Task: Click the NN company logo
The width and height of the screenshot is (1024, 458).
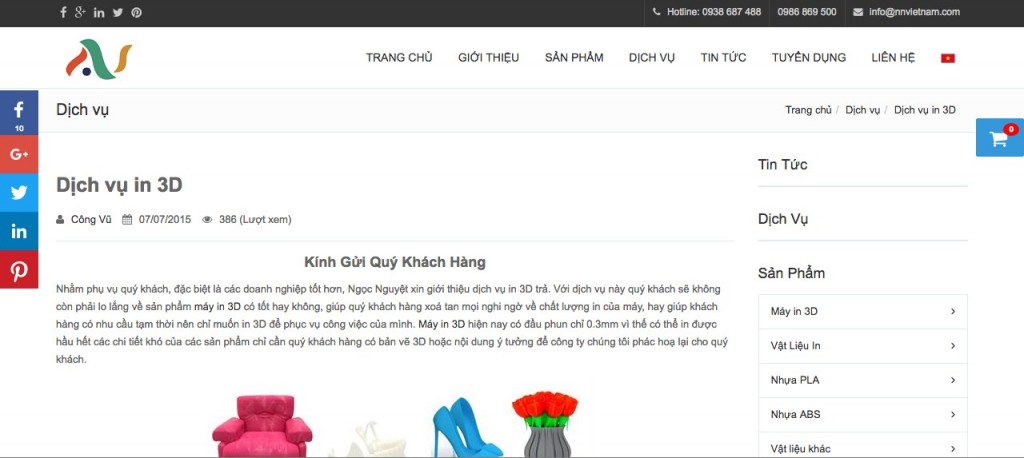Action: coord(98,58)
